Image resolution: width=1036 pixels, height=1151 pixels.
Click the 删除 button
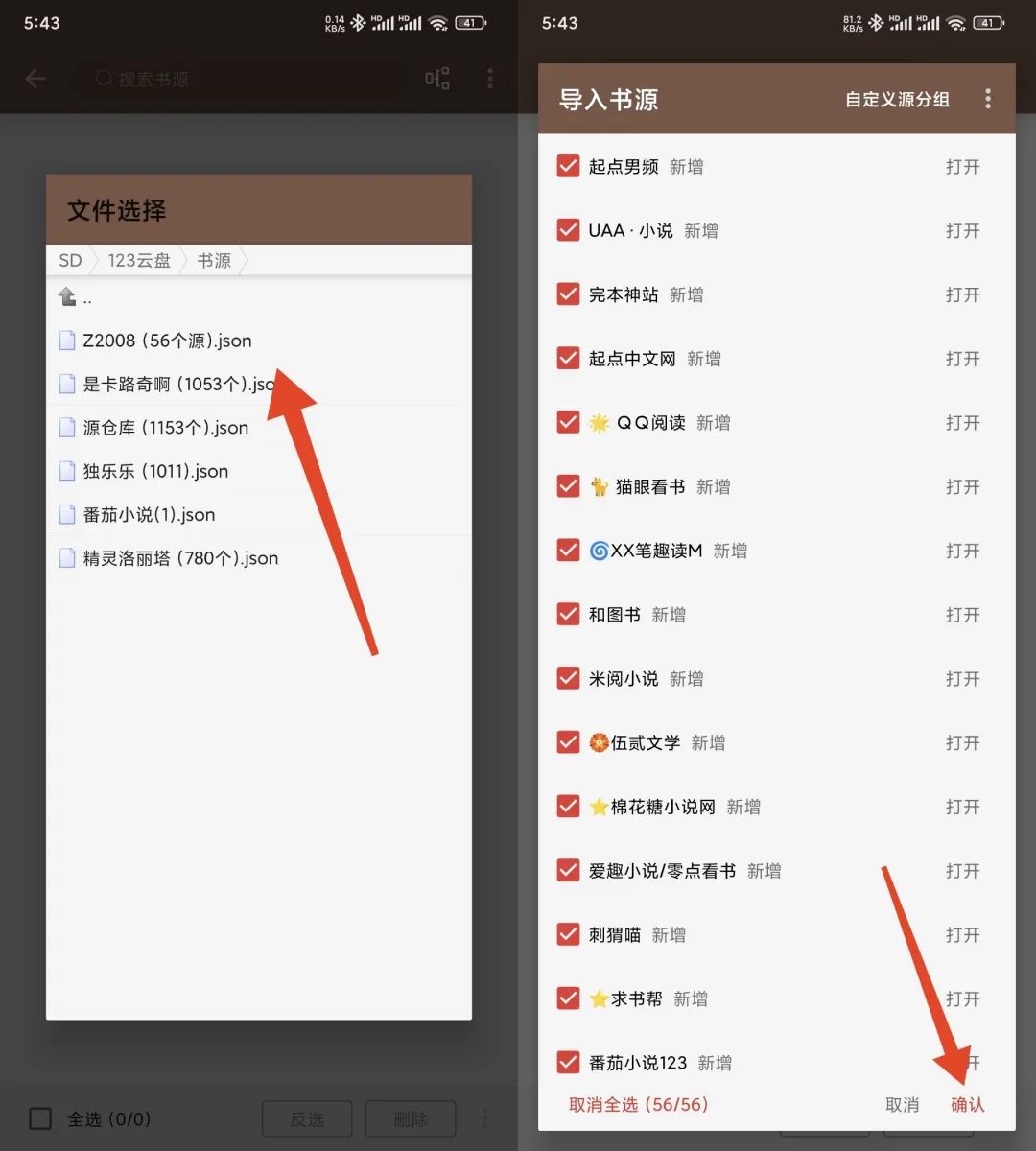click(x=411, y=1118)
